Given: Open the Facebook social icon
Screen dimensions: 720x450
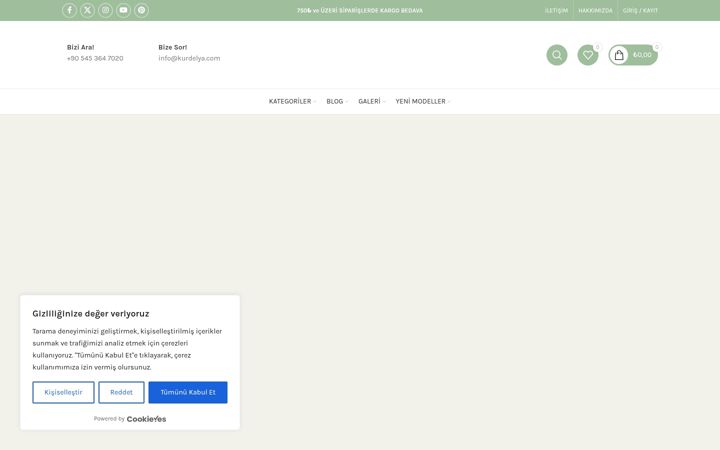Looking at the screenshot, I should click(x=69, y=10).
